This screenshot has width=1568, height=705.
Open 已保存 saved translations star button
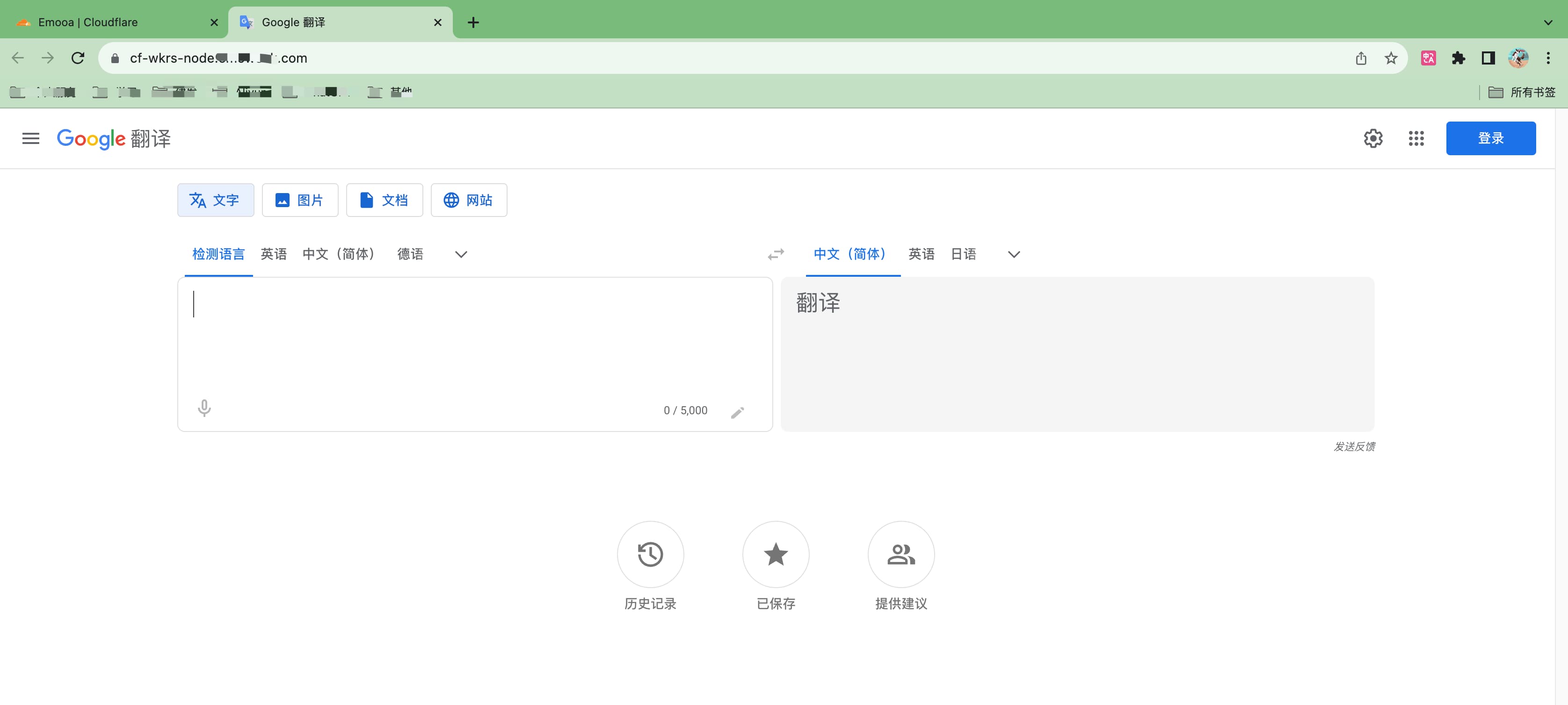pyautogui.click(x=776, y=554)
